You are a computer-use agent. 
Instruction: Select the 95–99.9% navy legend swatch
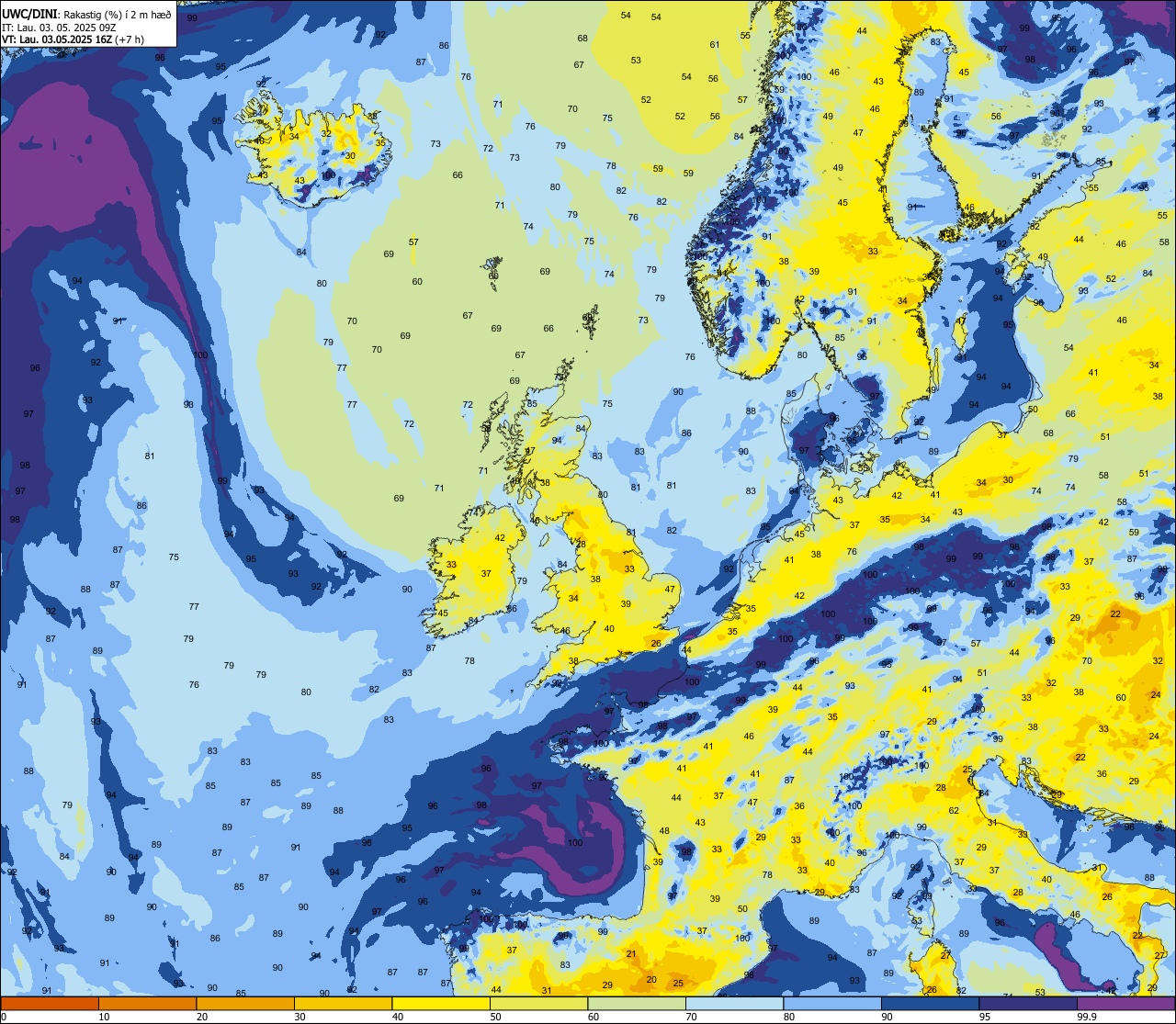pyautogui.click(x=1028, y=1003)
